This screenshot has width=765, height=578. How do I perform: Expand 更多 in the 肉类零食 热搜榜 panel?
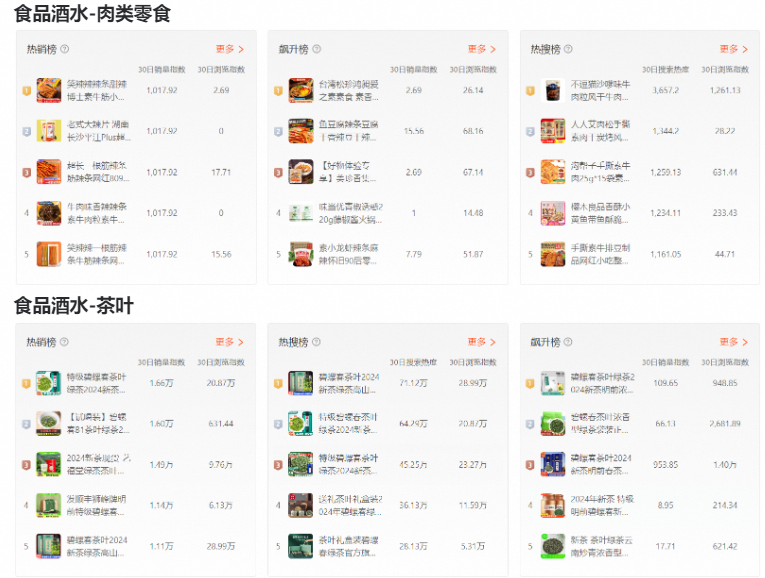pos(733,49)
